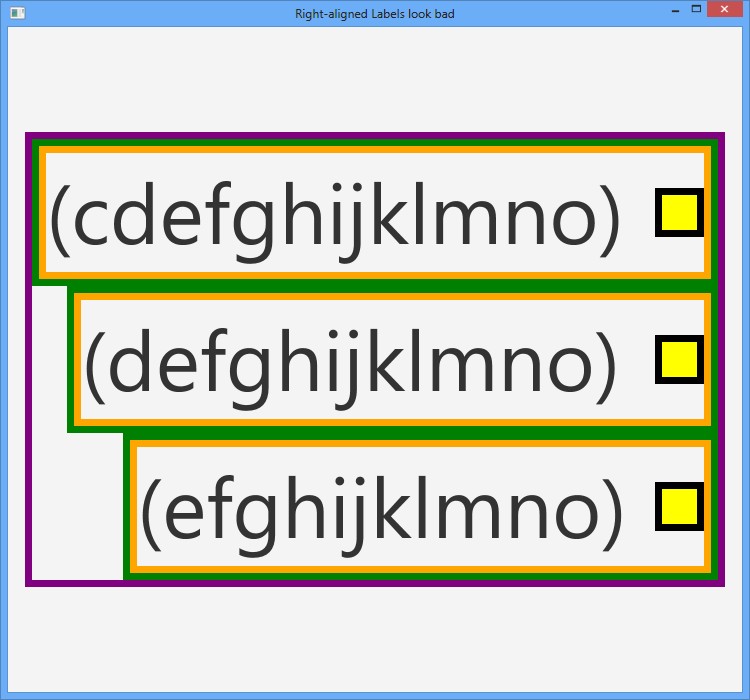Select the (efghijklmno) label text
Screen dimensions: 750x700
point(380,509)
